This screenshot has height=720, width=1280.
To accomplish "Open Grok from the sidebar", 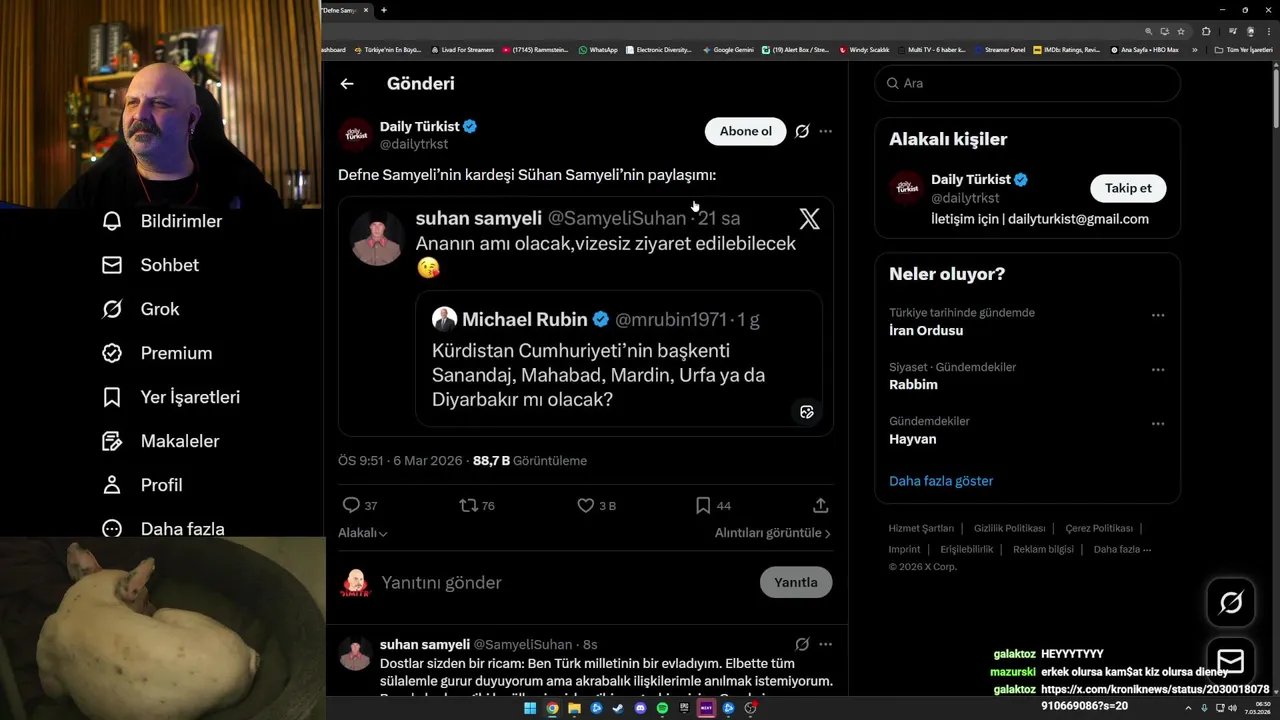I will point(141,309).
